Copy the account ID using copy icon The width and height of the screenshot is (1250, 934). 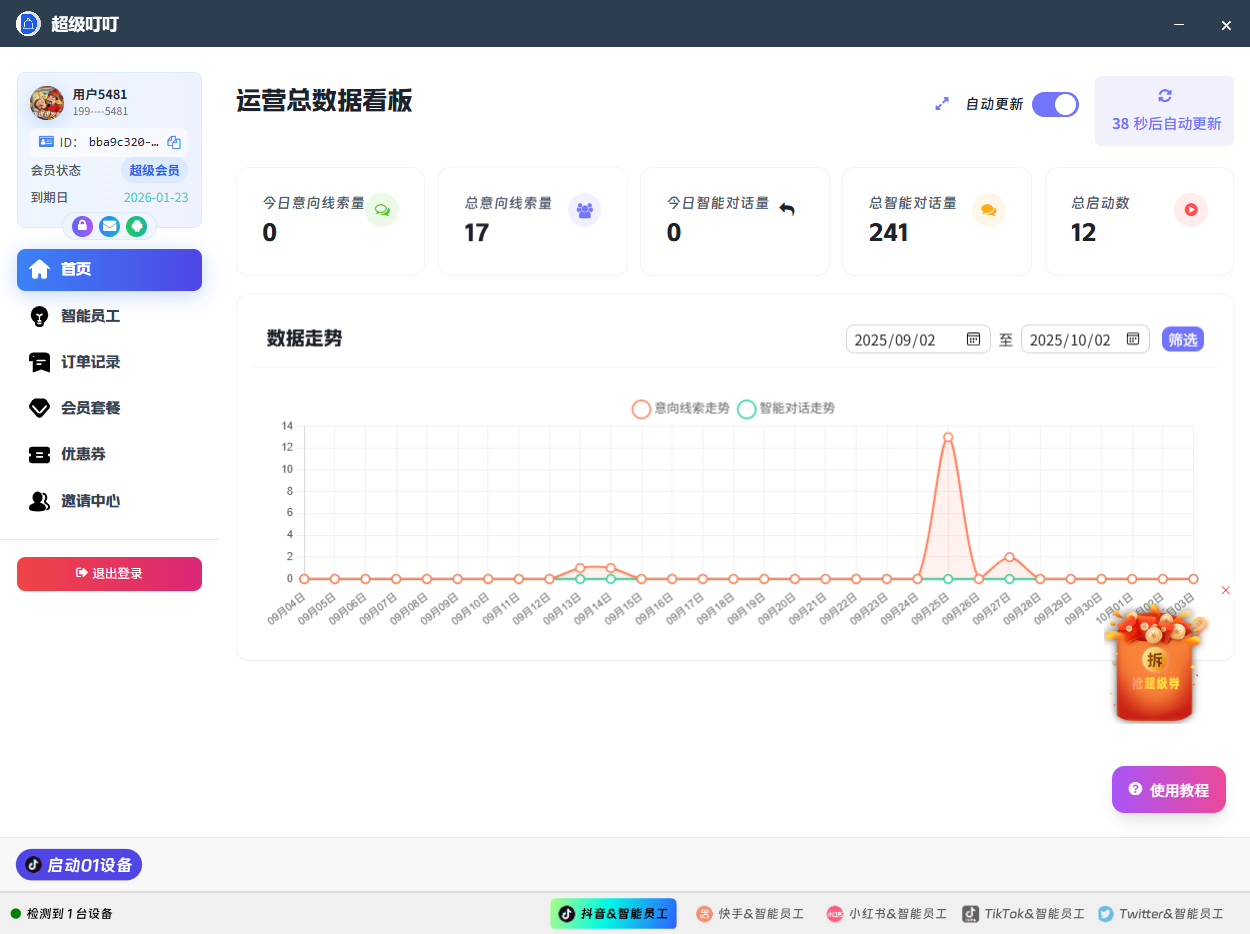click(x=173, y=142)
